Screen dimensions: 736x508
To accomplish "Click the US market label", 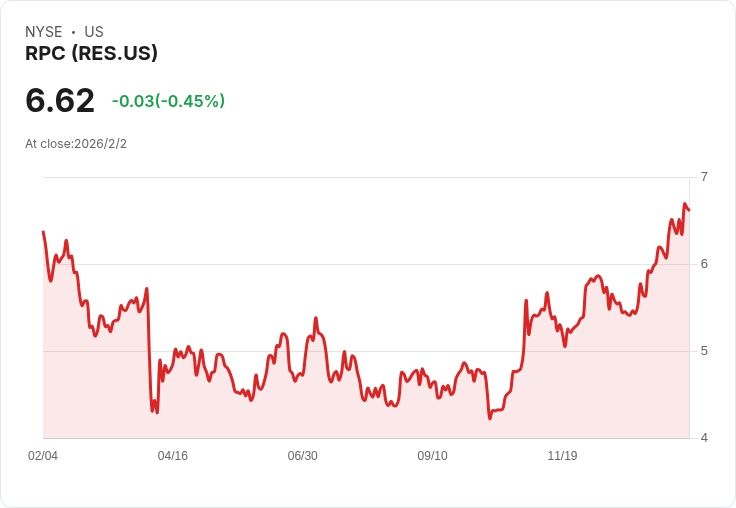I will (x=94, y=32).
